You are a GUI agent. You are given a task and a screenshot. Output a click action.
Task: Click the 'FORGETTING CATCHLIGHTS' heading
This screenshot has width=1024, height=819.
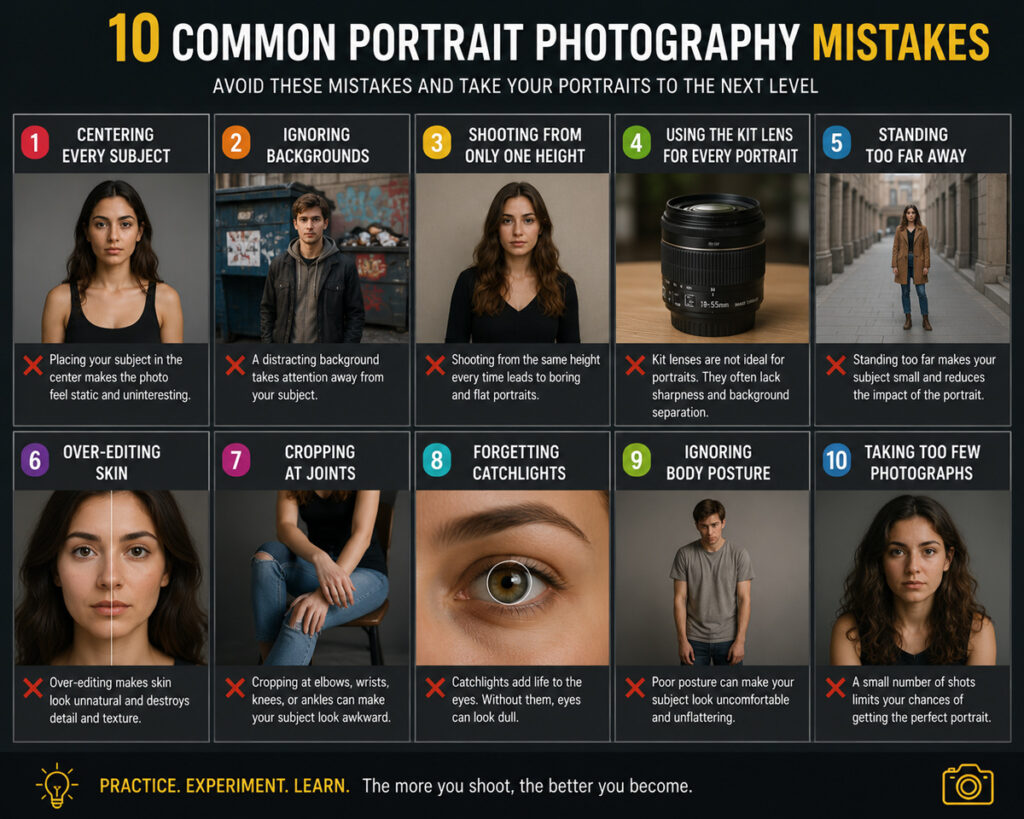(519, 462)
